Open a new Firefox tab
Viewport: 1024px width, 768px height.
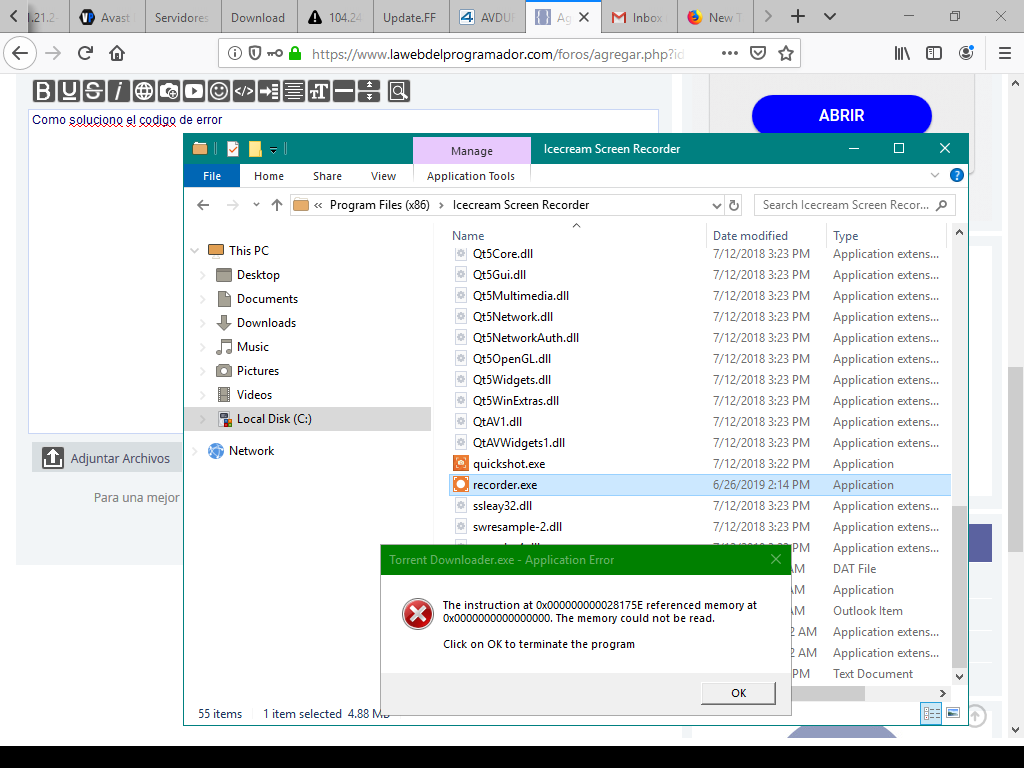797,16
